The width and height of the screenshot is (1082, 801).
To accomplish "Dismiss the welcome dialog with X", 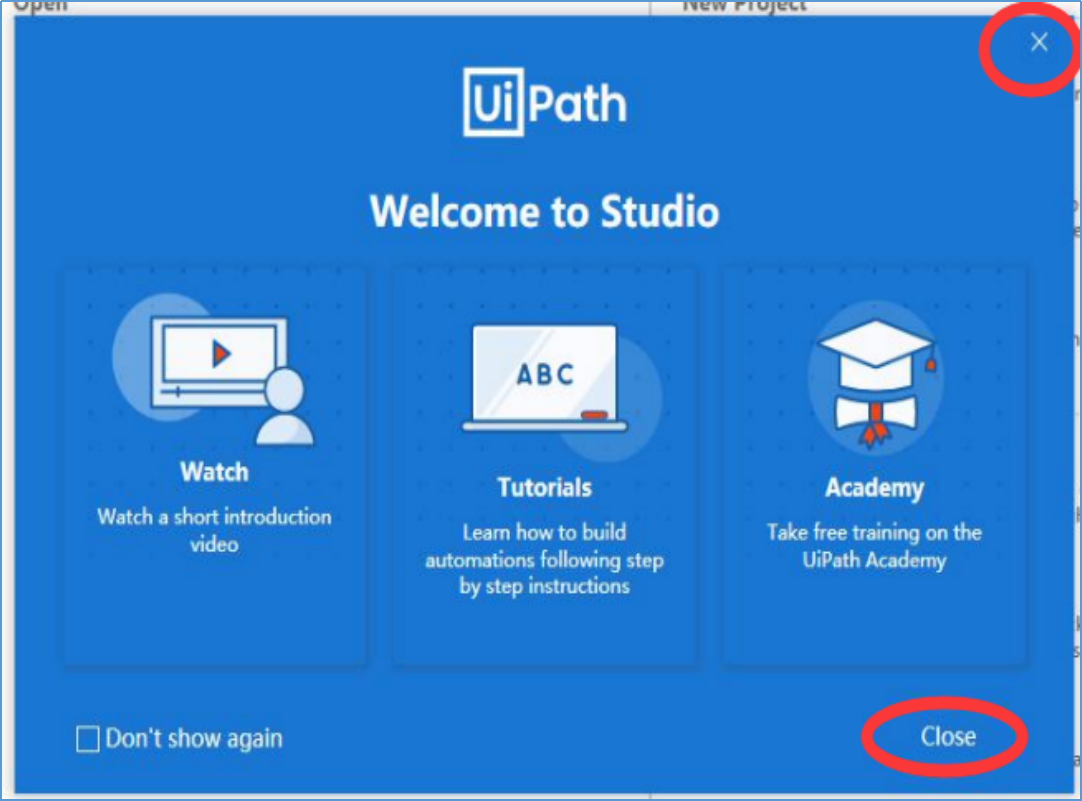I will (1039, 42).
